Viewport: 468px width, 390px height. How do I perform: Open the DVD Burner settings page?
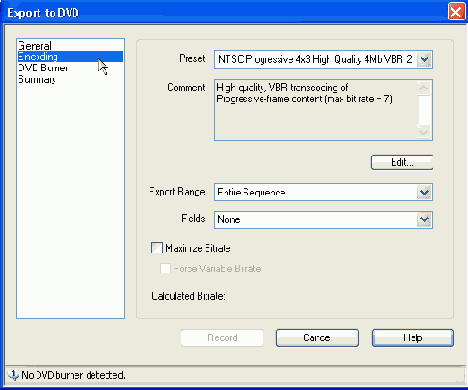[x=43, y=68]
